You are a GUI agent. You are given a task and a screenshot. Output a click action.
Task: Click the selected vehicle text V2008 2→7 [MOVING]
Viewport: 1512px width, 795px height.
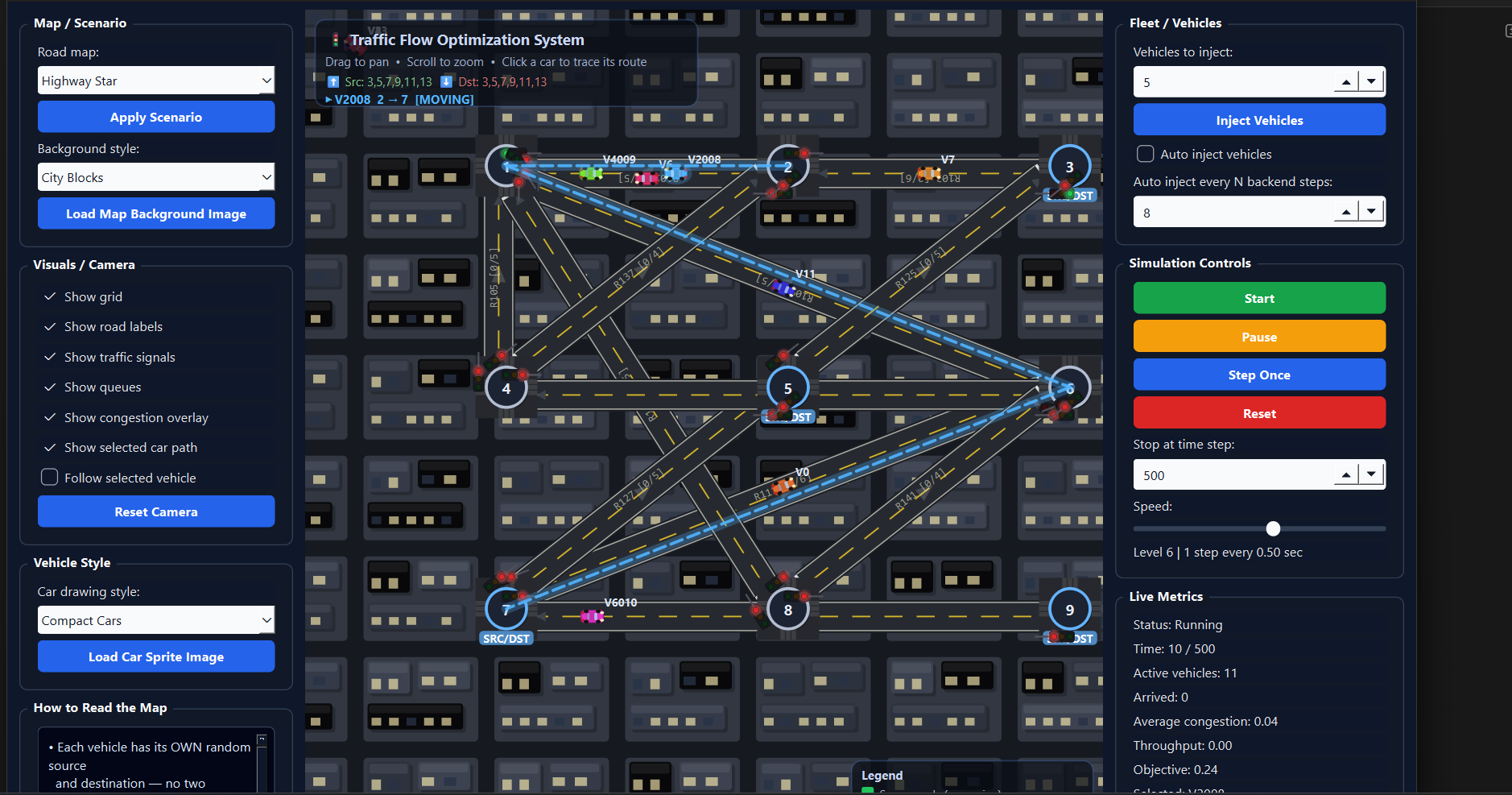(399, 100)
